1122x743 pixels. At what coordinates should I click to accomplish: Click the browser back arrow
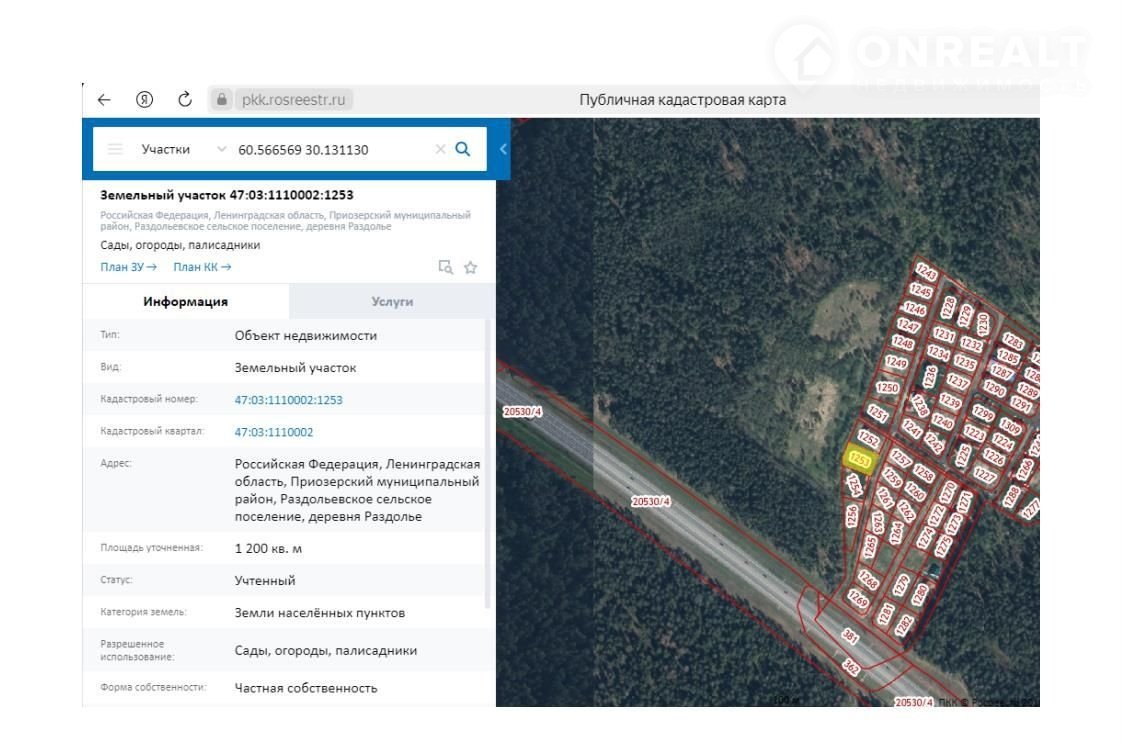coord(104,100)
